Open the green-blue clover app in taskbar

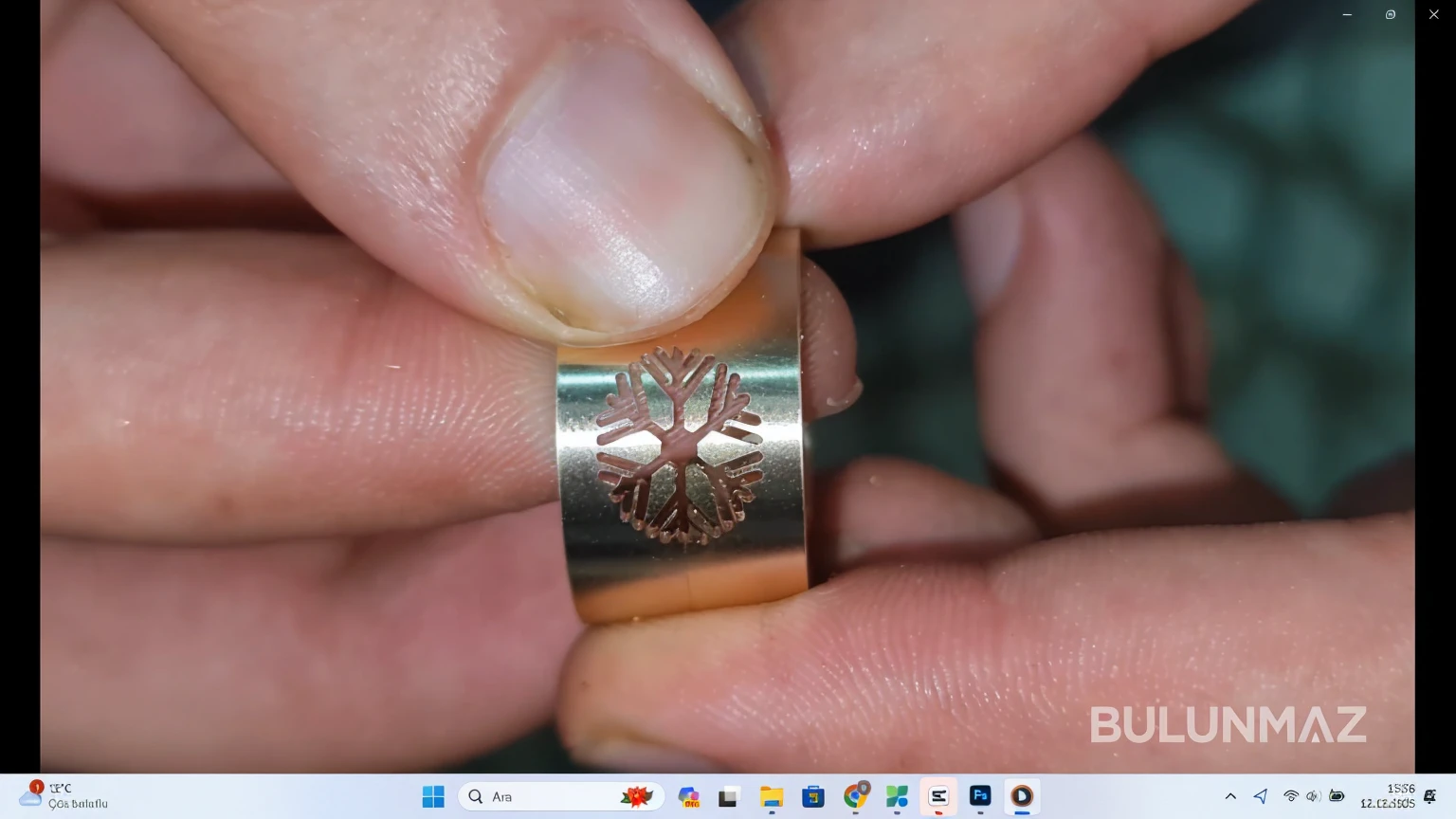tap(897, 797)
